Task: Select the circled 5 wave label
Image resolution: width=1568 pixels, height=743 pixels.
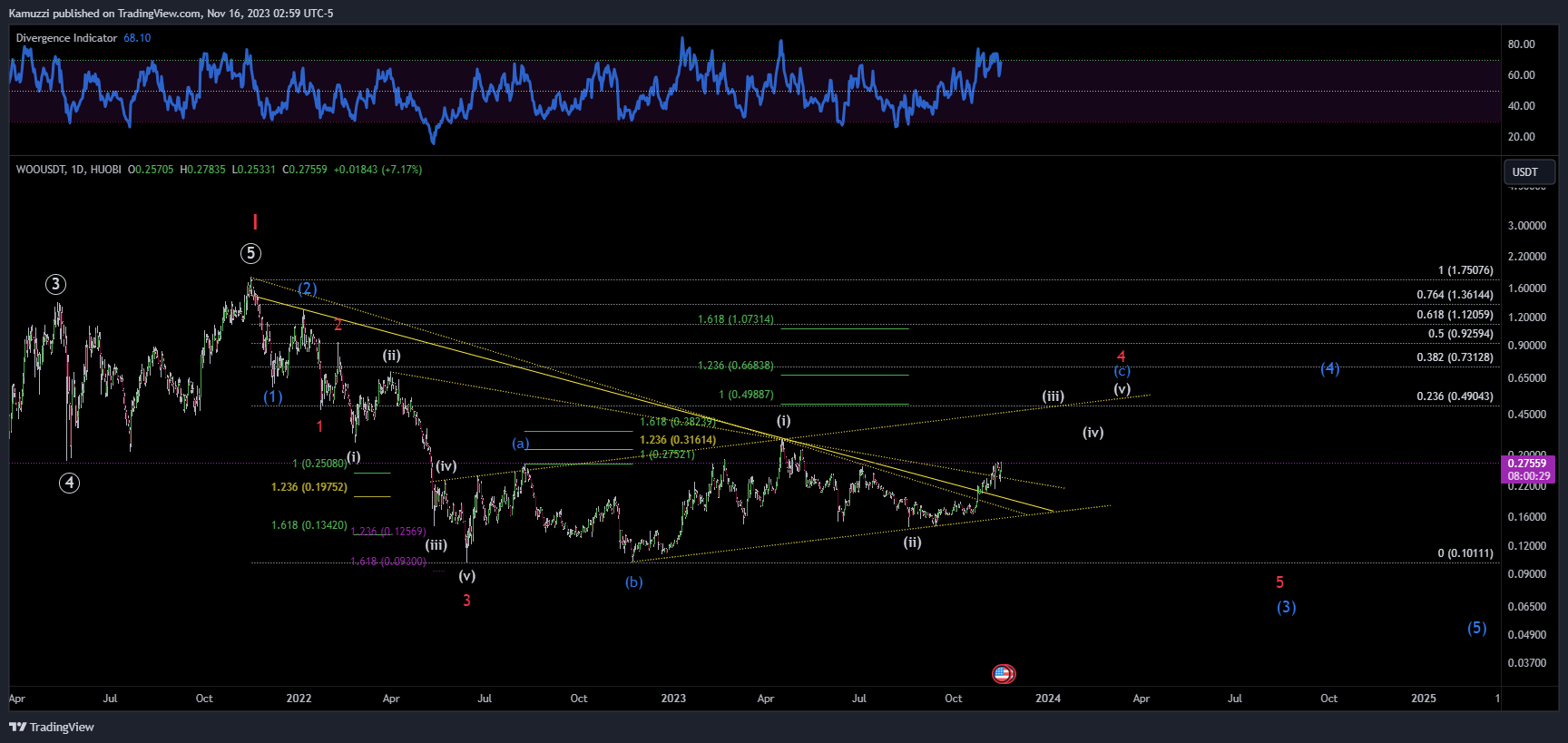Action: click(x=250, y=254)
